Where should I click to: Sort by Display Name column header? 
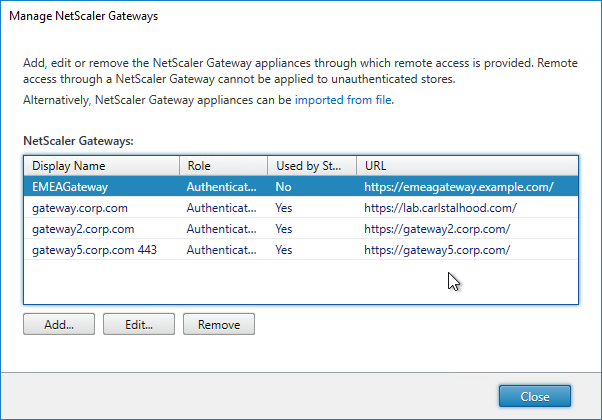pos(102,166)
